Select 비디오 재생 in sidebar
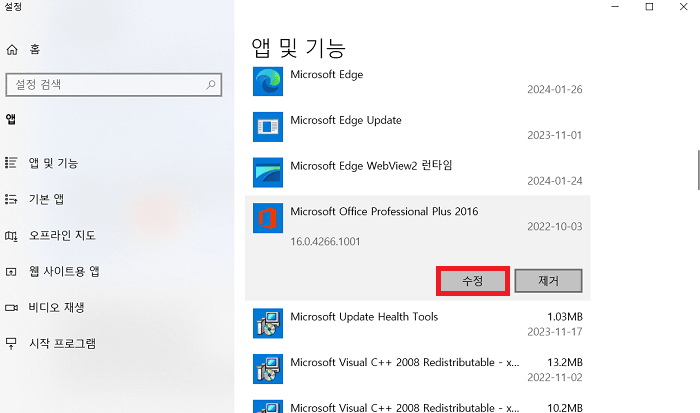 (56, 308)
